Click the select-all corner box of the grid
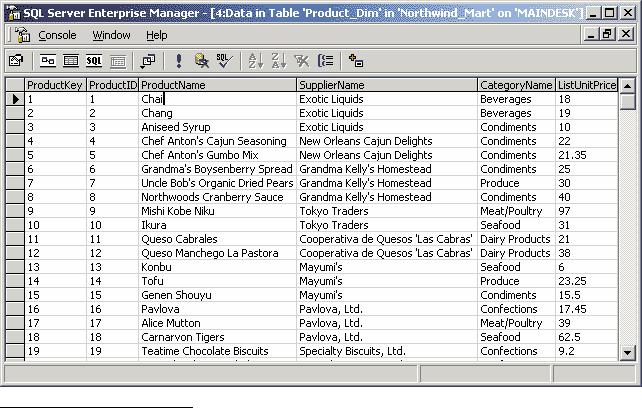 click(15, 85)
